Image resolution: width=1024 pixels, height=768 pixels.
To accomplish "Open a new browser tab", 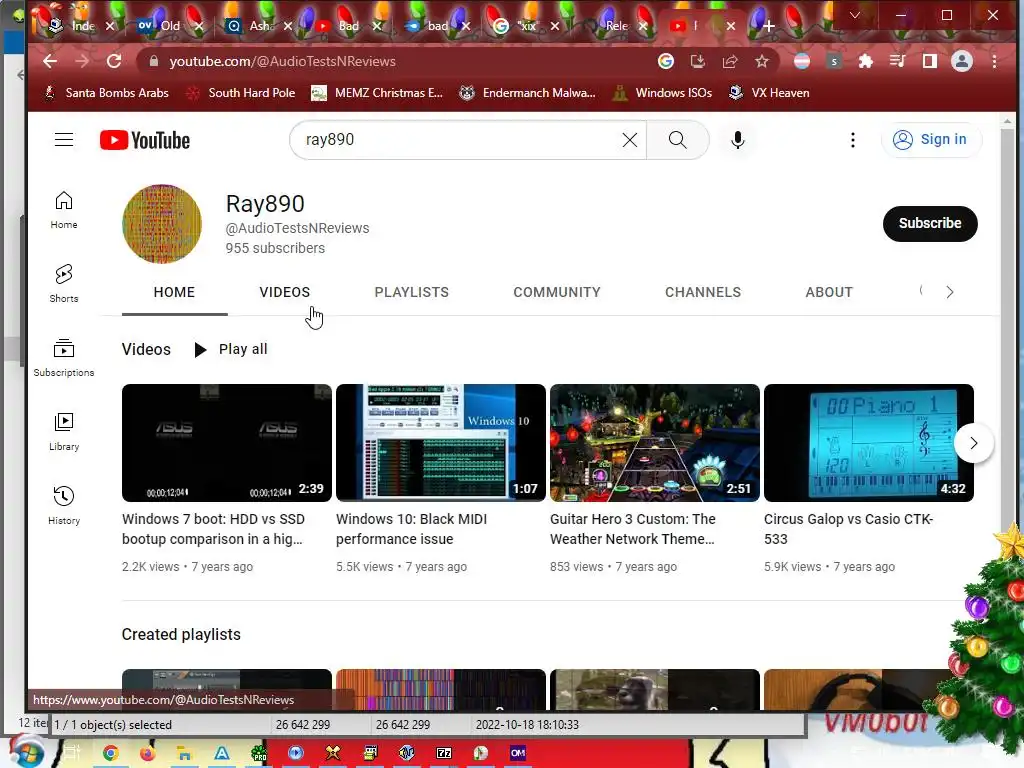I will [x=769, y=26].
